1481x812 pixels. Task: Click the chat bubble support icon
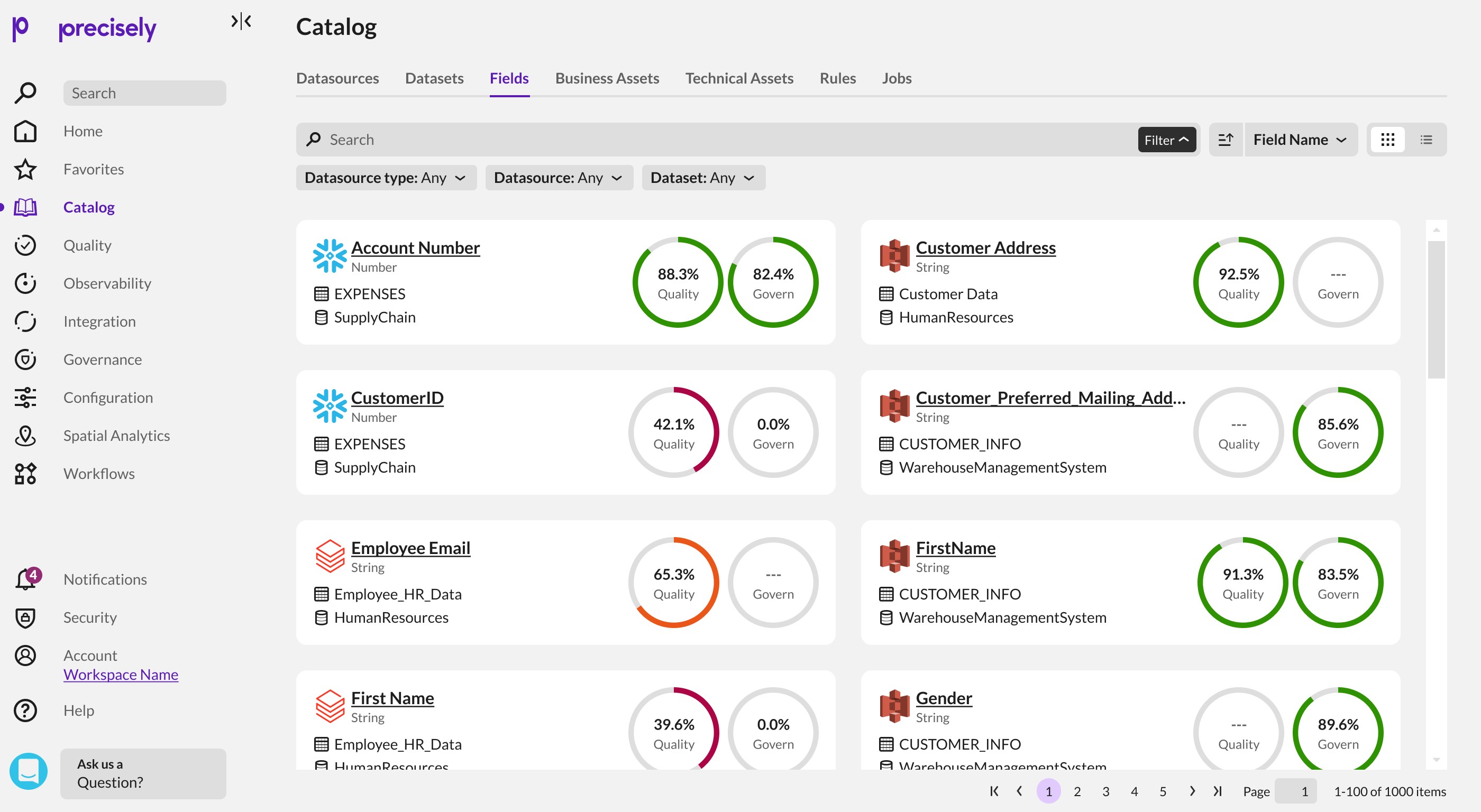tap(29, 771)
